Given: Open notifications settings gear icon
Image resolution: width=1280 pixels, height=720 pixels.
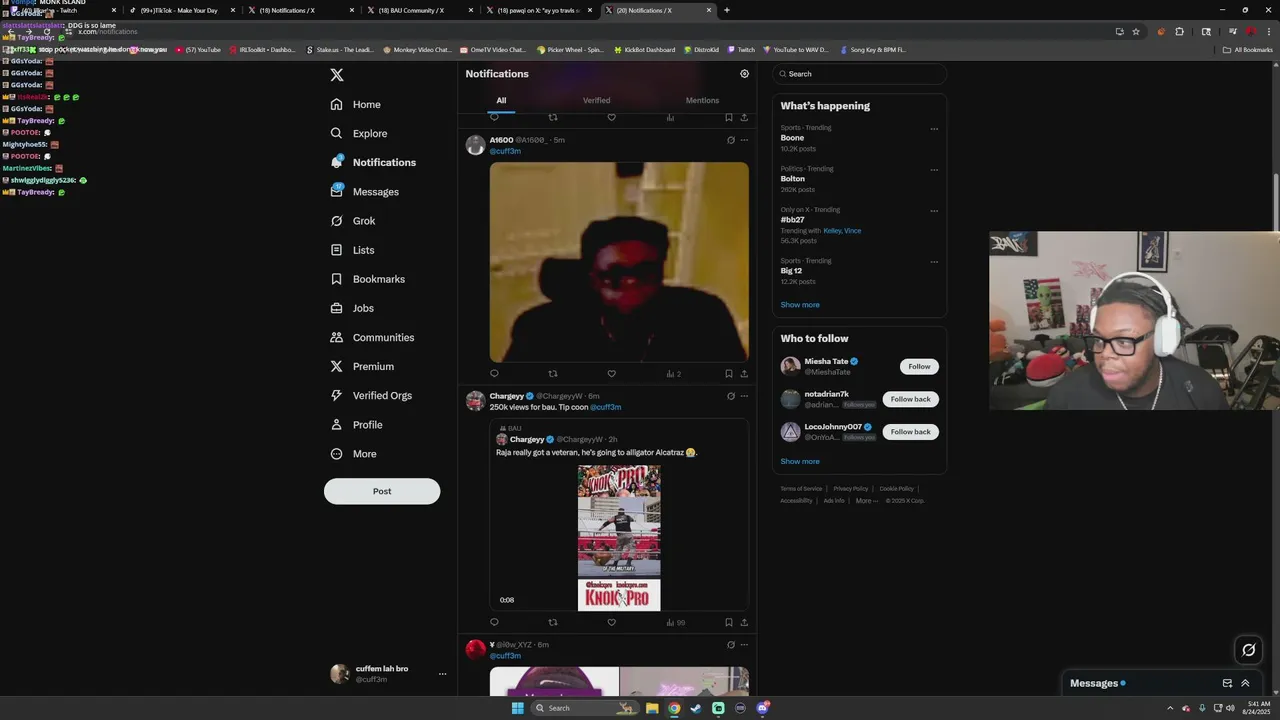Looking at the screenshot, I should tap(744, 74).
